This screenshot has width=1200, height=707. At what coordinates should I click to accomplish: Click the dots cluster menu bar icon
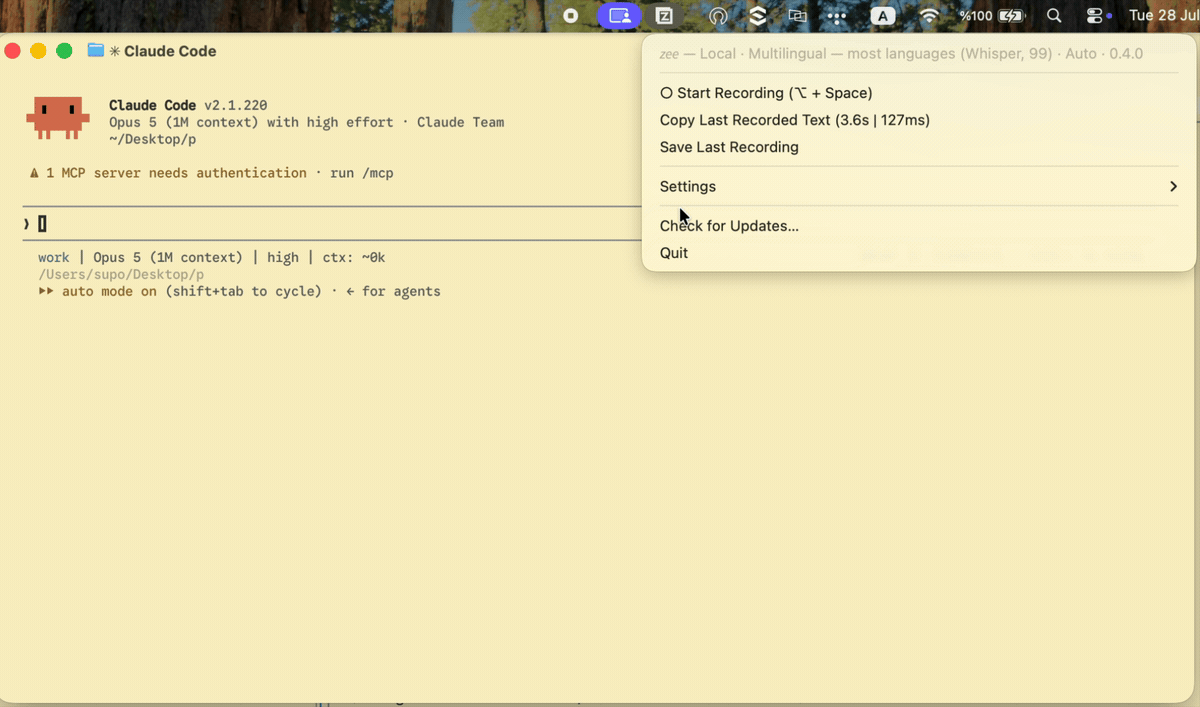(837, 16)
